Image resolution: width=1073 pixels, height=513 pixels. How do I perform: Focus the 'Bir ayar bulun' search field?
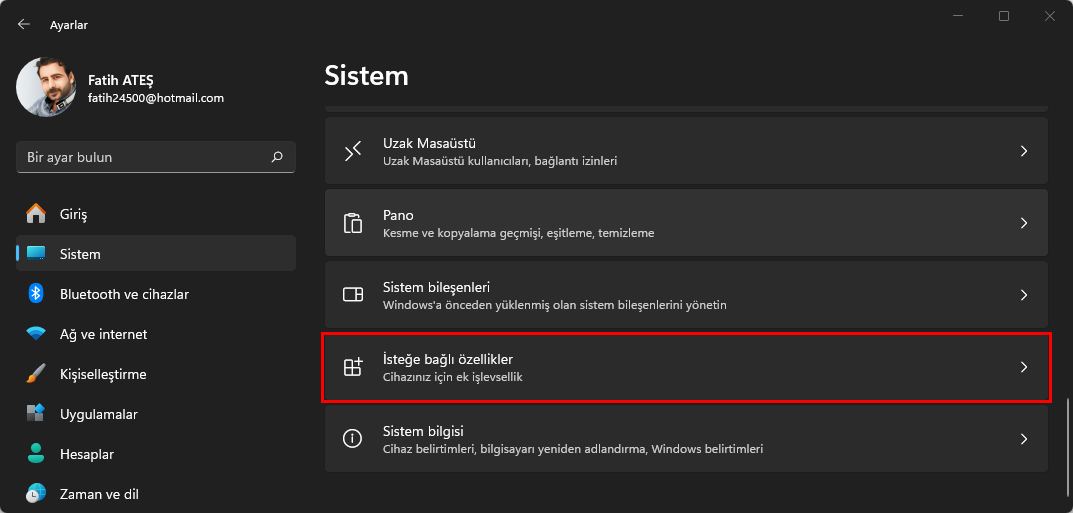(x=156, y=157)
